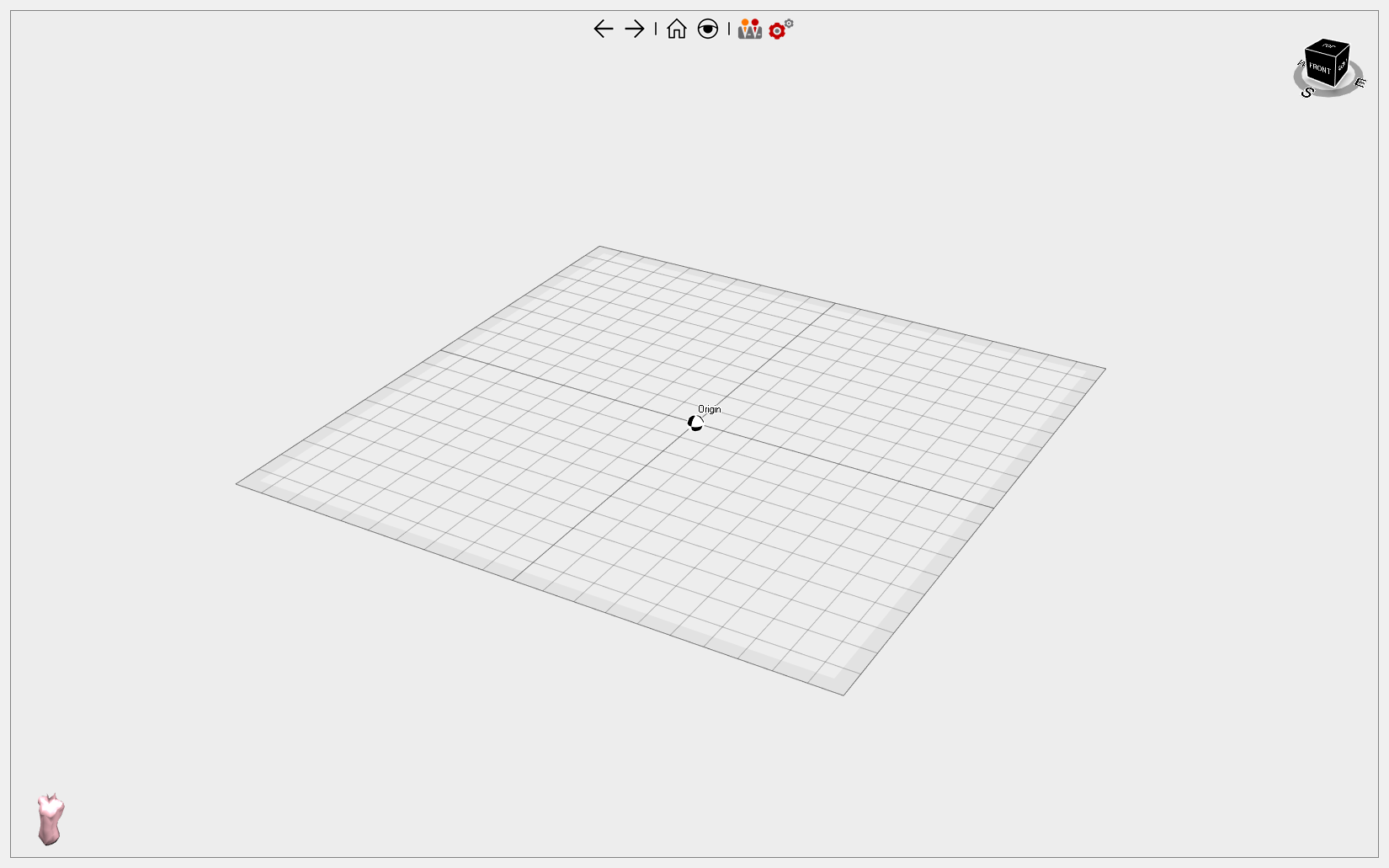
Task: Click the settings gears icon
Action: tap(776, 30)
